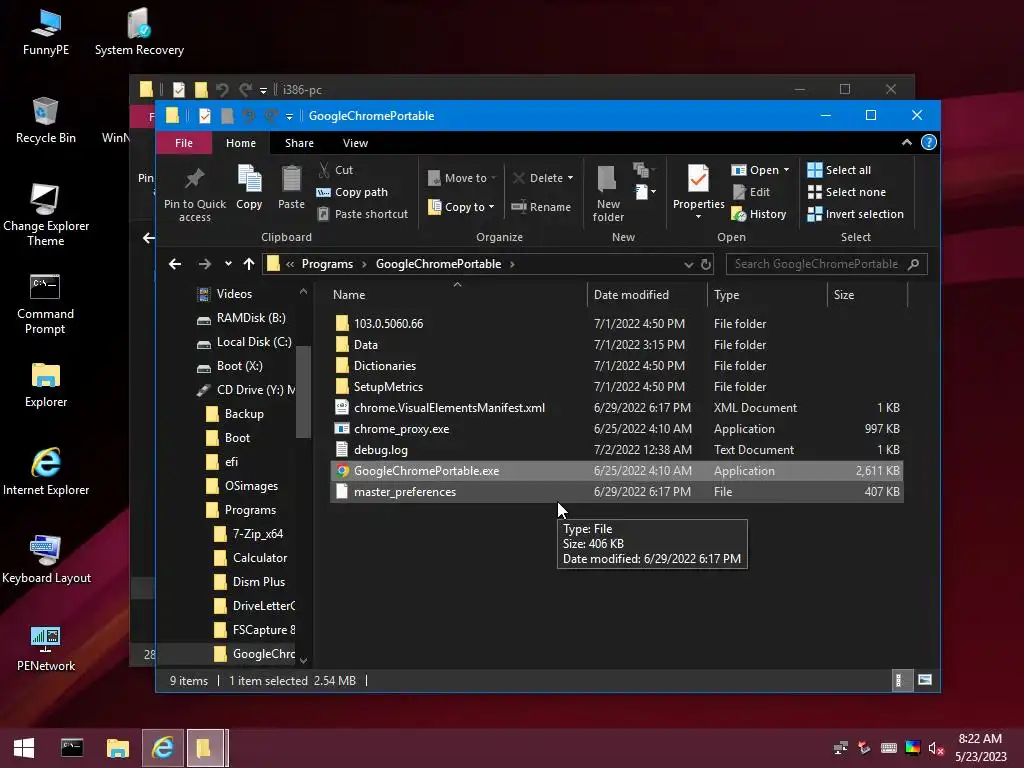Click Windows Start button on taskbar
This screenshot has height=768, width=1024.
[x=24, y=748]
